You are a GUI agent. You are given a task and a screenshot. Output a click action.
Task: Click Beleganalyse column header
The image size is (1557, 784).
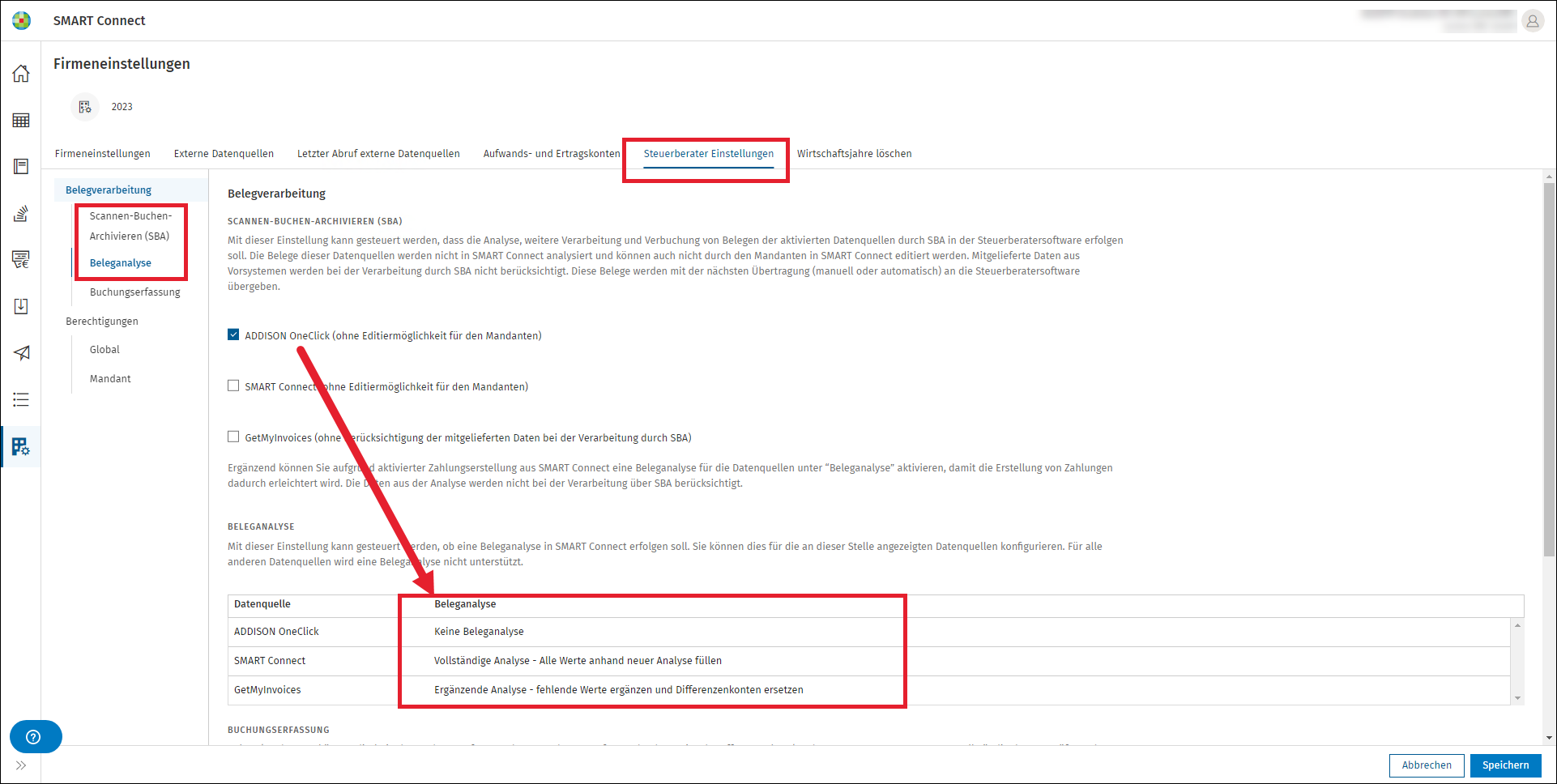[x=465, y=604]
